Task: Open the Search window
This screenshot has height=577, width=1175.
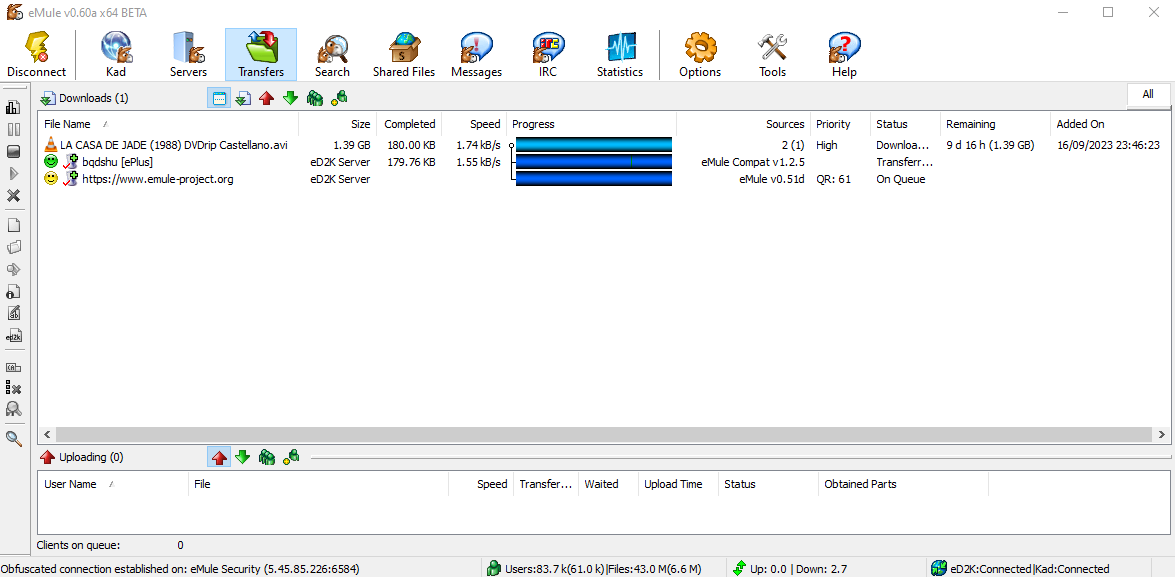Action: [x=332, y=55]
